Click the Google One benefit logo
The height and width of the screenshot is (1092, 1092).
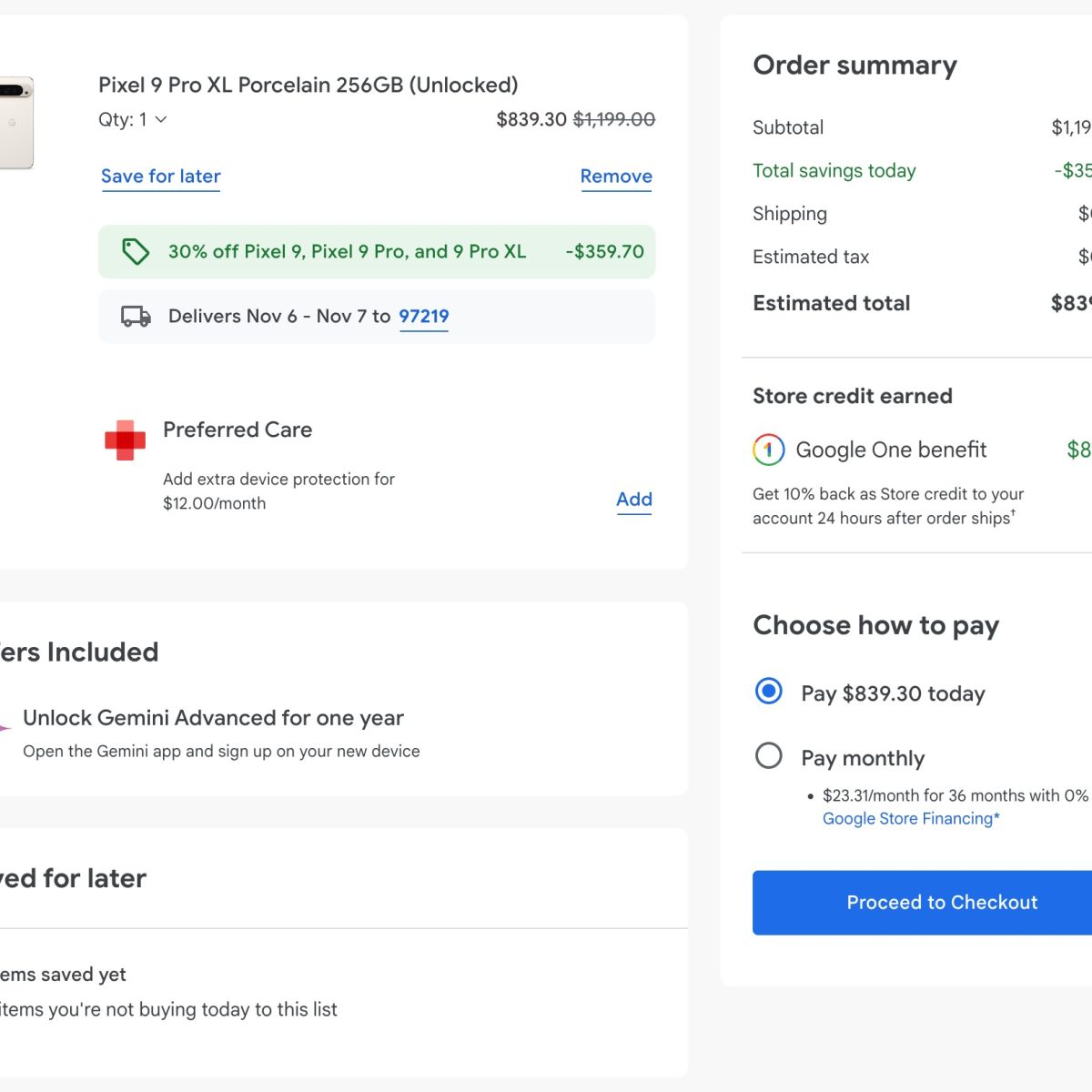768,450
